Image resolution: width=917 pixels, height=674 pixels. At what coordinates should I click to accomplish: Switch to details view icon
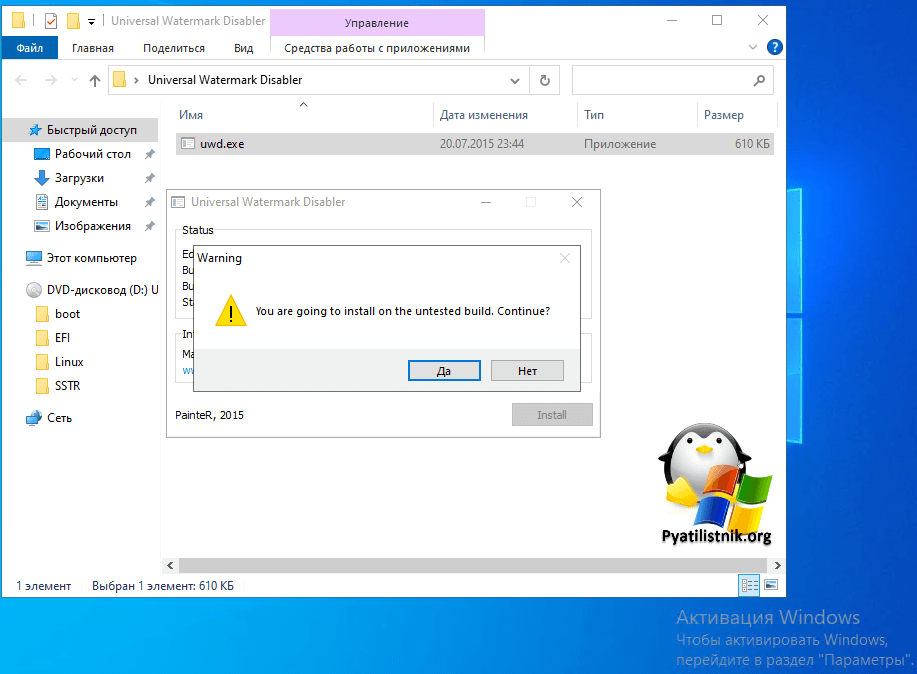[749, 585]
